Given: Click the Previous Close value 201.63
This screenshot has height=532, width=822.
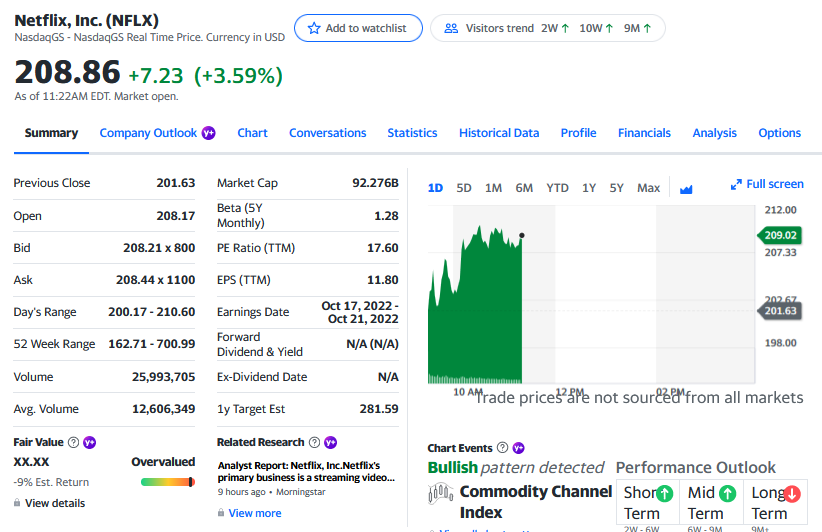Looking at the screenshot, I should click(x=176, y=183).
